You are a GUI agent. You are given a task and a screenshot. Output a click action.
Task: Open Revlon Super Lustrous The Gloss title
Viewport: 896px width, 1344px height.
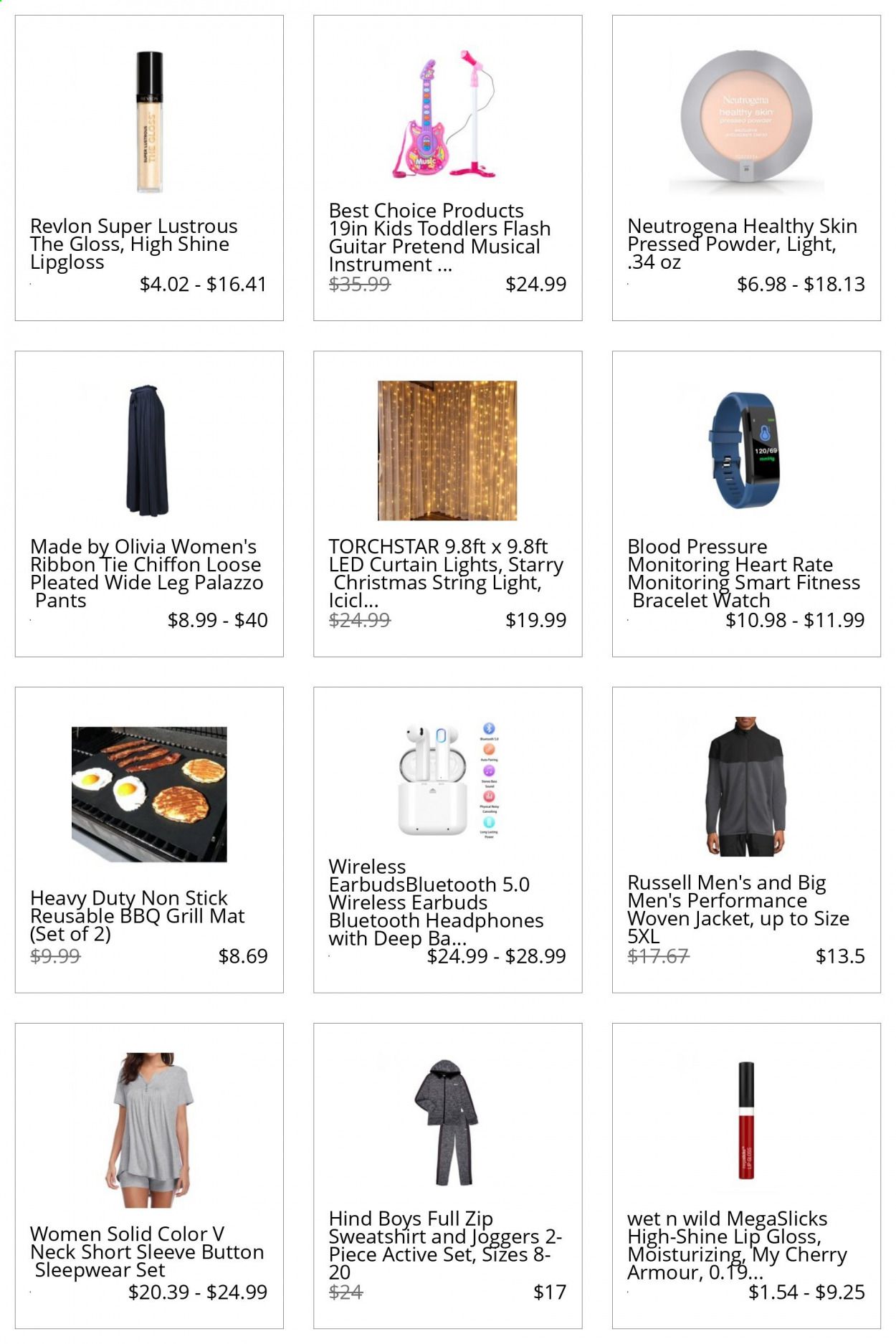(x=134, y=244)
